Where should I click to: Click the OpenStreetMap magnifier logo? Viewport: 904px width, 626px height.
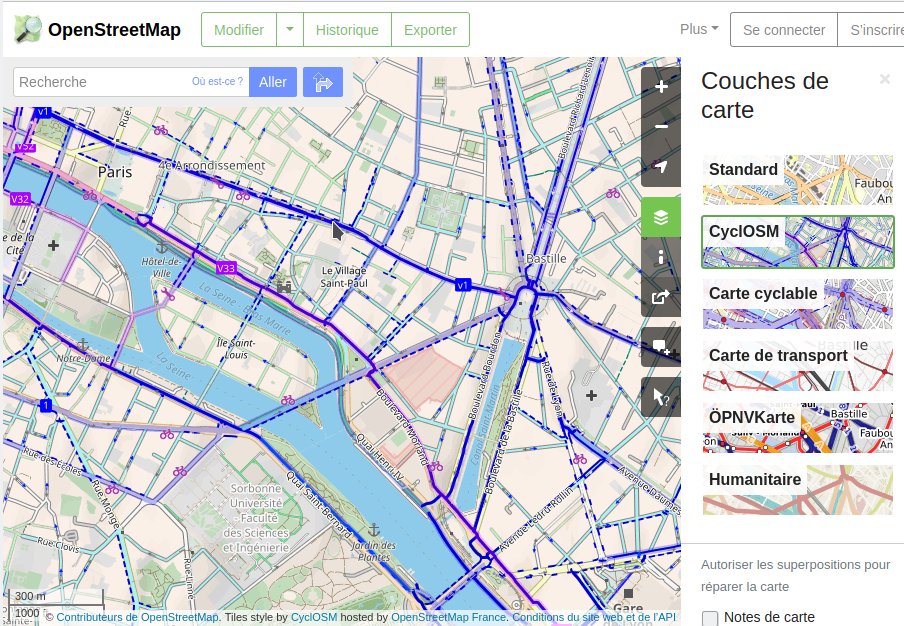28,29
